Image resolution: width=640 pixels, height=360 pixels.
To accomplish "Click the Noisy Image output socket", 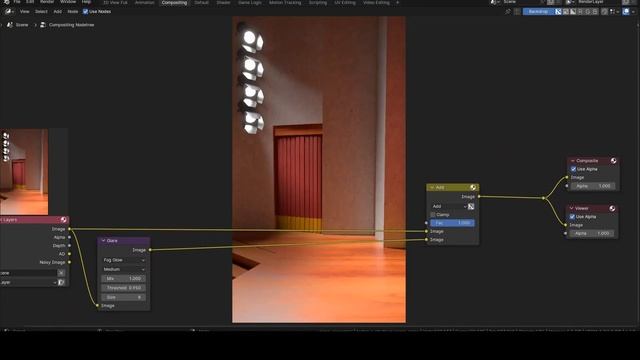I will (x=69, y=262).
